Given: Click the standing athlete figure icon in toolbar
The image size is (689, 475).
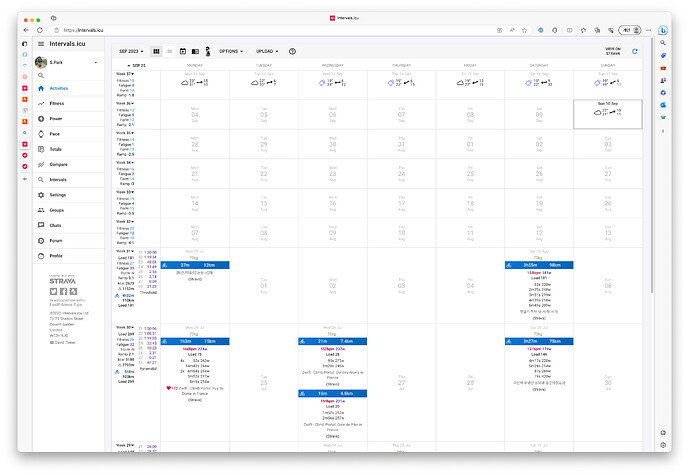Looking at the screenshot, I should click(x=207, y=50).
